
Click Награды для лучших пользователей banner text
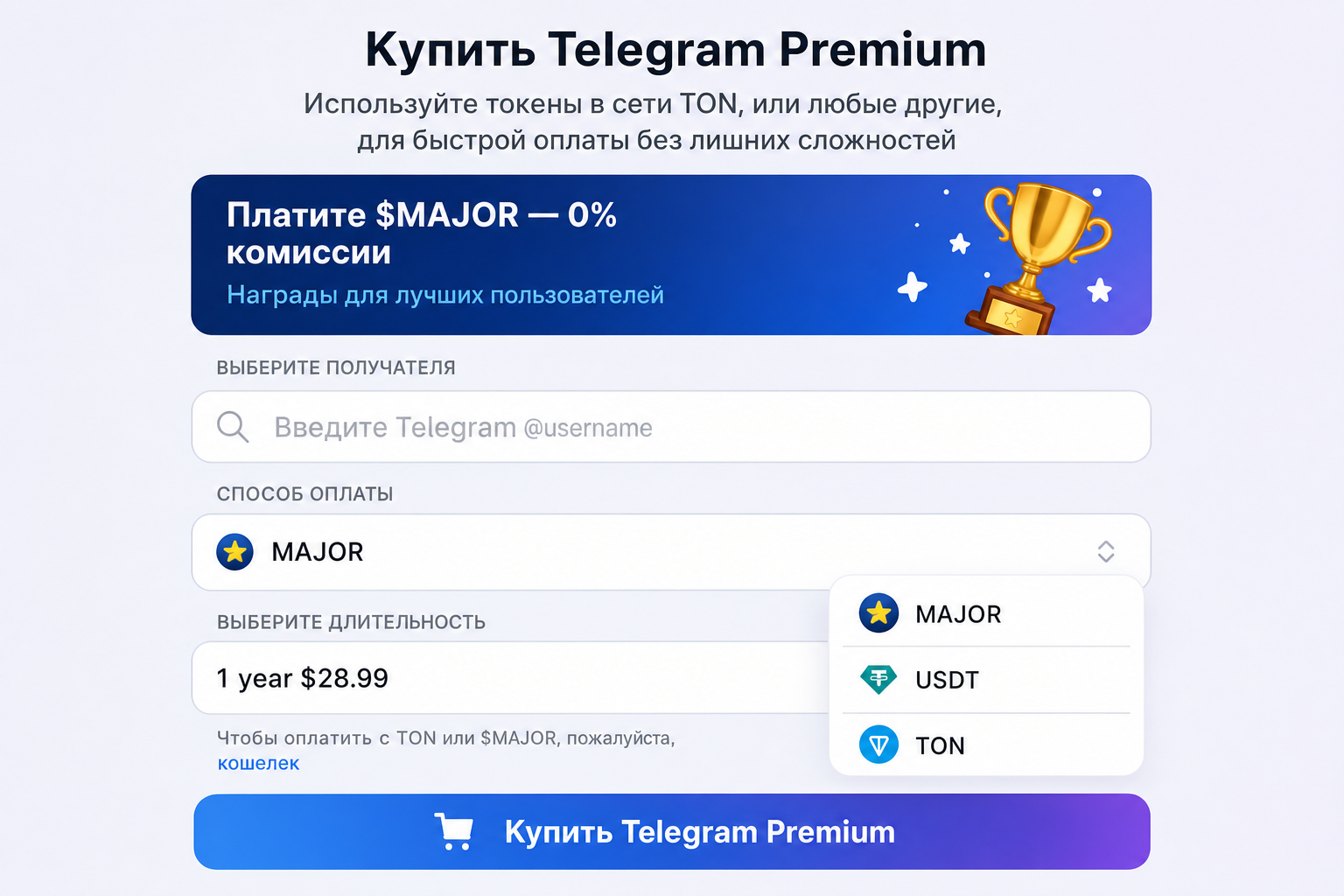pyautogui.click(x=445, y=295)
